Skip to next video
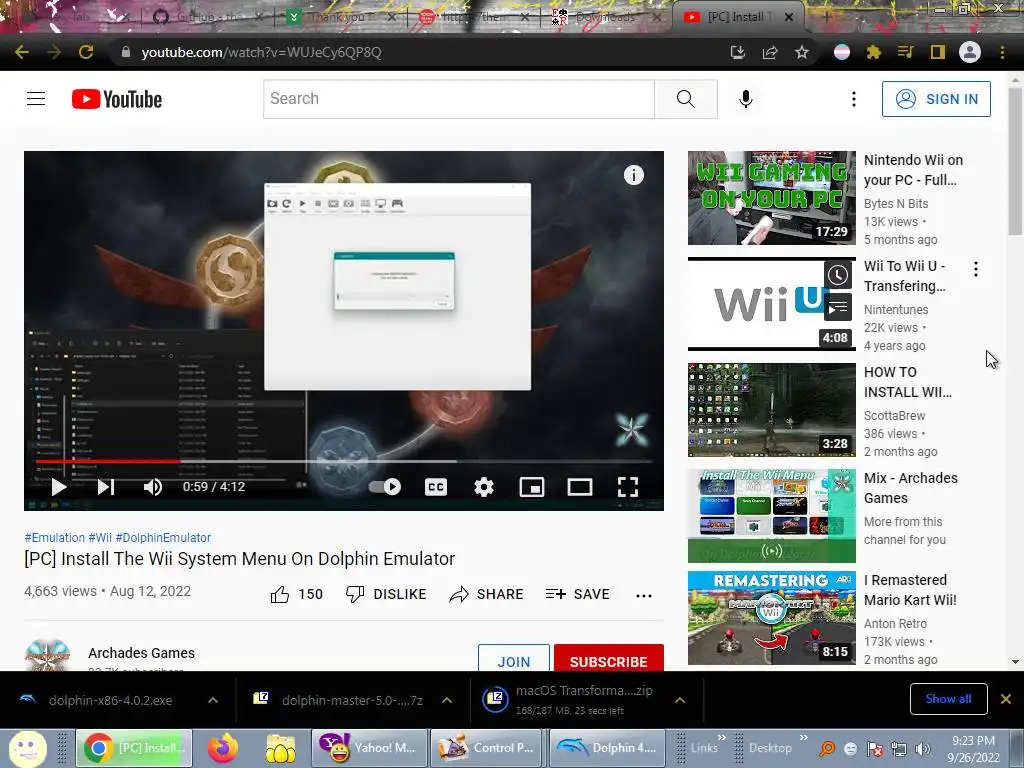This screenshot has width=1024, height=768. (x=106, y=487)
